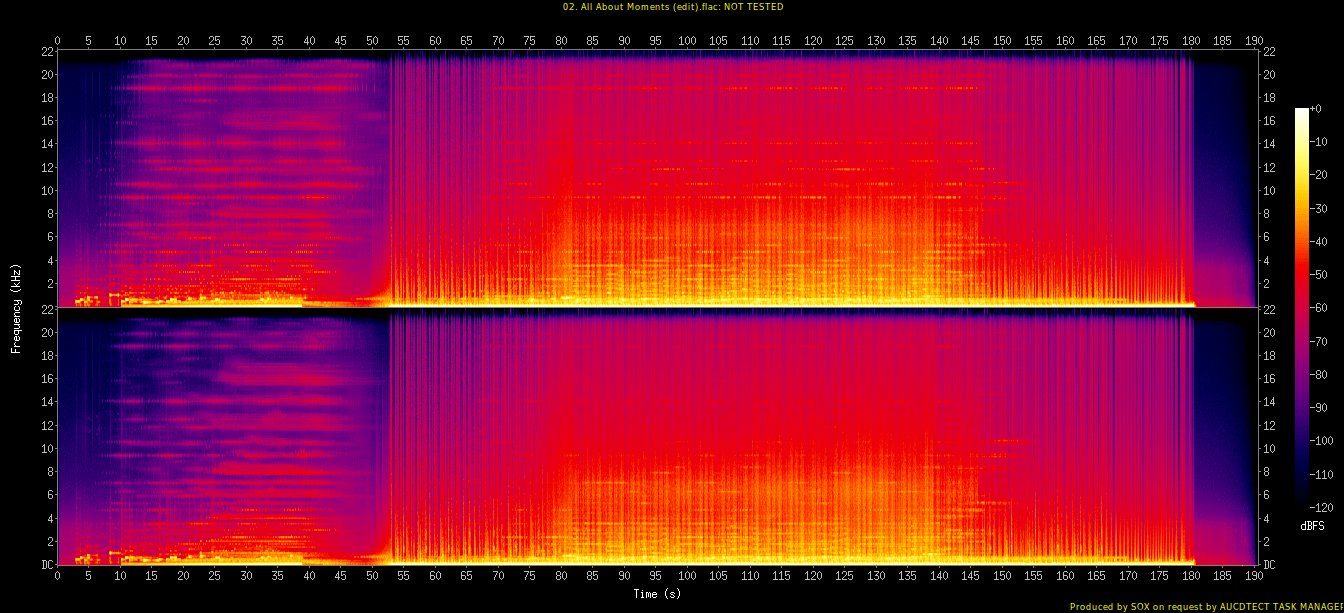
Task: Click the 14 kHz label left of lower channel
Action: pos(46,403)
